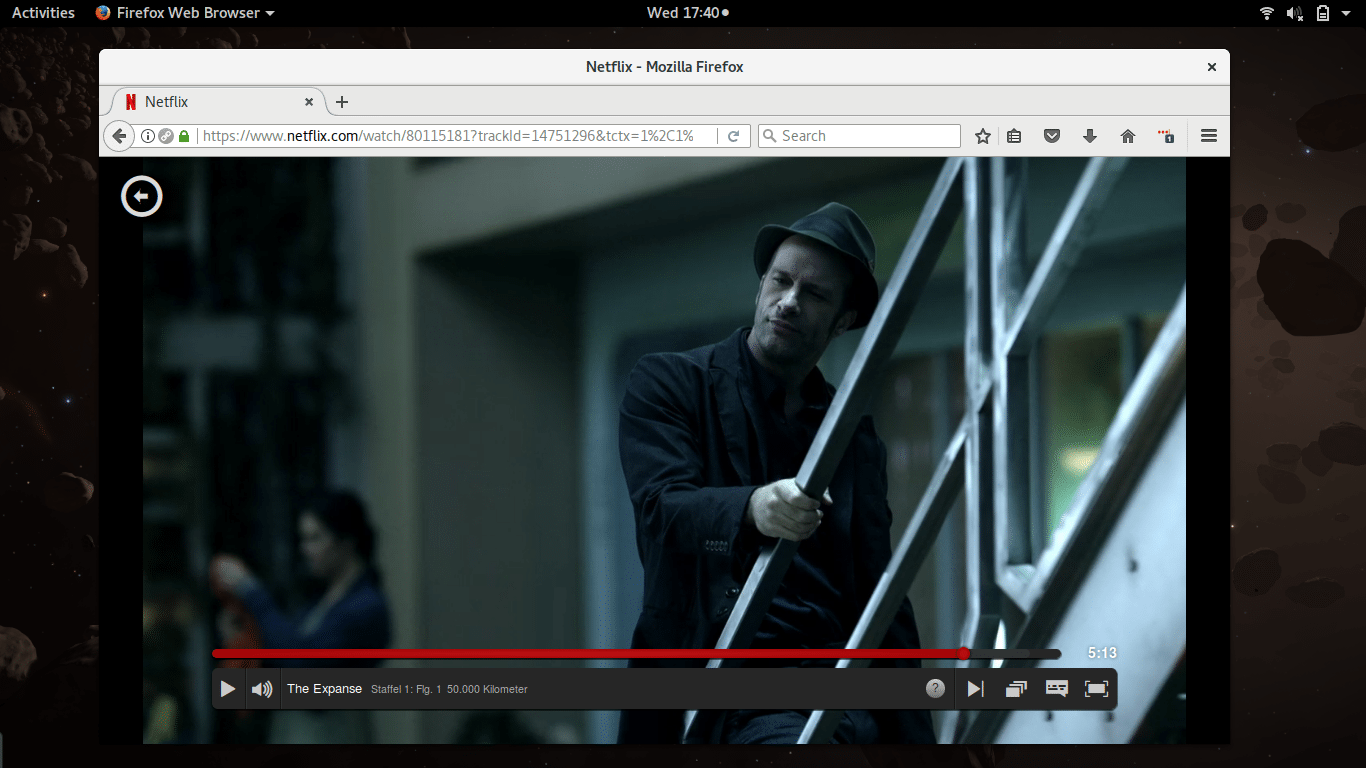Save page to Pocket
This screenshot has width=1366, height=768.
point(1052,136)
